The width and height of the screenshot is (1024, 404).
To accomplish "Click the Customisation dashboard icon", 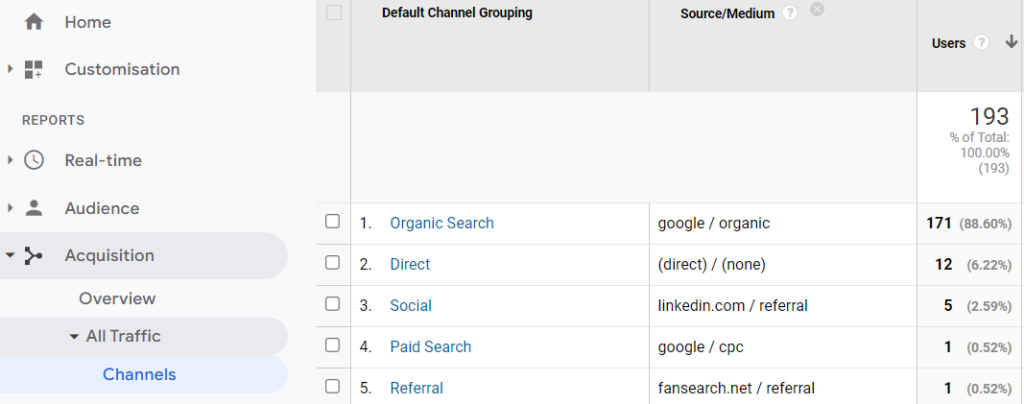I will click(34, 70).
